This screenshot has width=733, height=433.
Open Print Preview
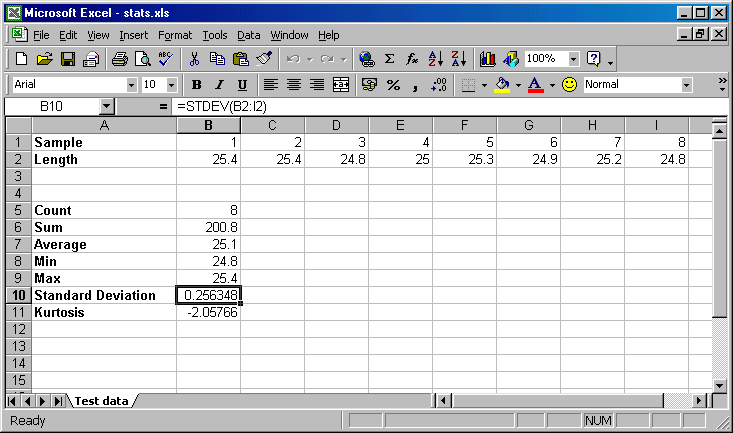coord(142,59)
